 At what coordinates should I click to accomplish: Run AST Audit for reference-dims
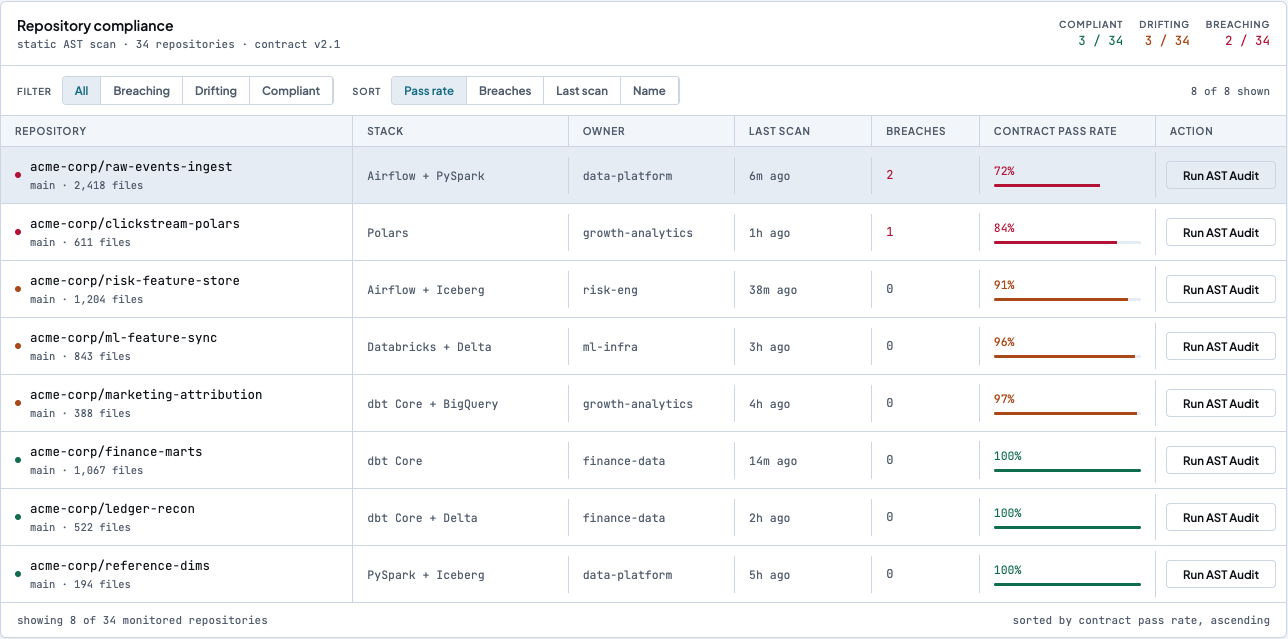click(1221, 574)
